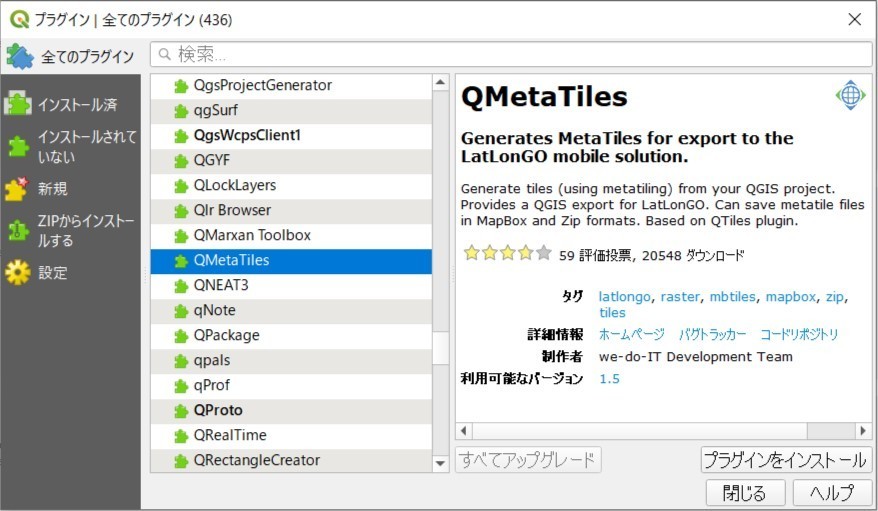Image resolution: width=878 pixels, height=511 pixels.
Task: Click details pane scroll left arrow
Action: pyautogui.click(x=464, y=430)
